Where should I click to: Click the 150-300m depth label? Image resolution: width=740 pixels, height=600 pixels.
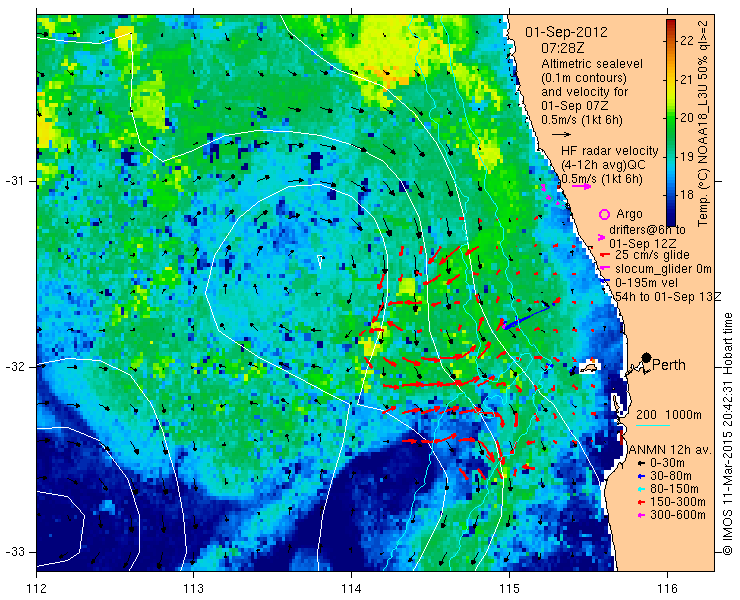tap(678, 501)
